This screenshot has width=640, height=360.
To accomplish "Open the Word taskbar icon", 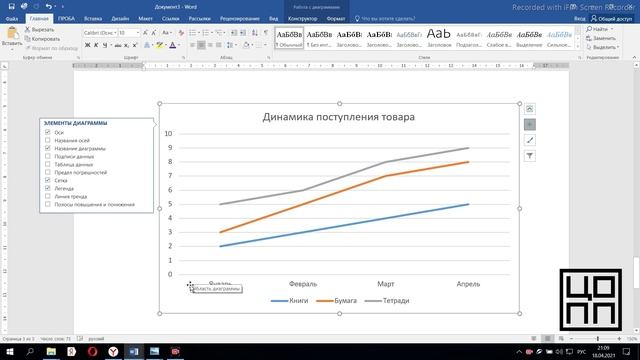I will pos(134,351).
